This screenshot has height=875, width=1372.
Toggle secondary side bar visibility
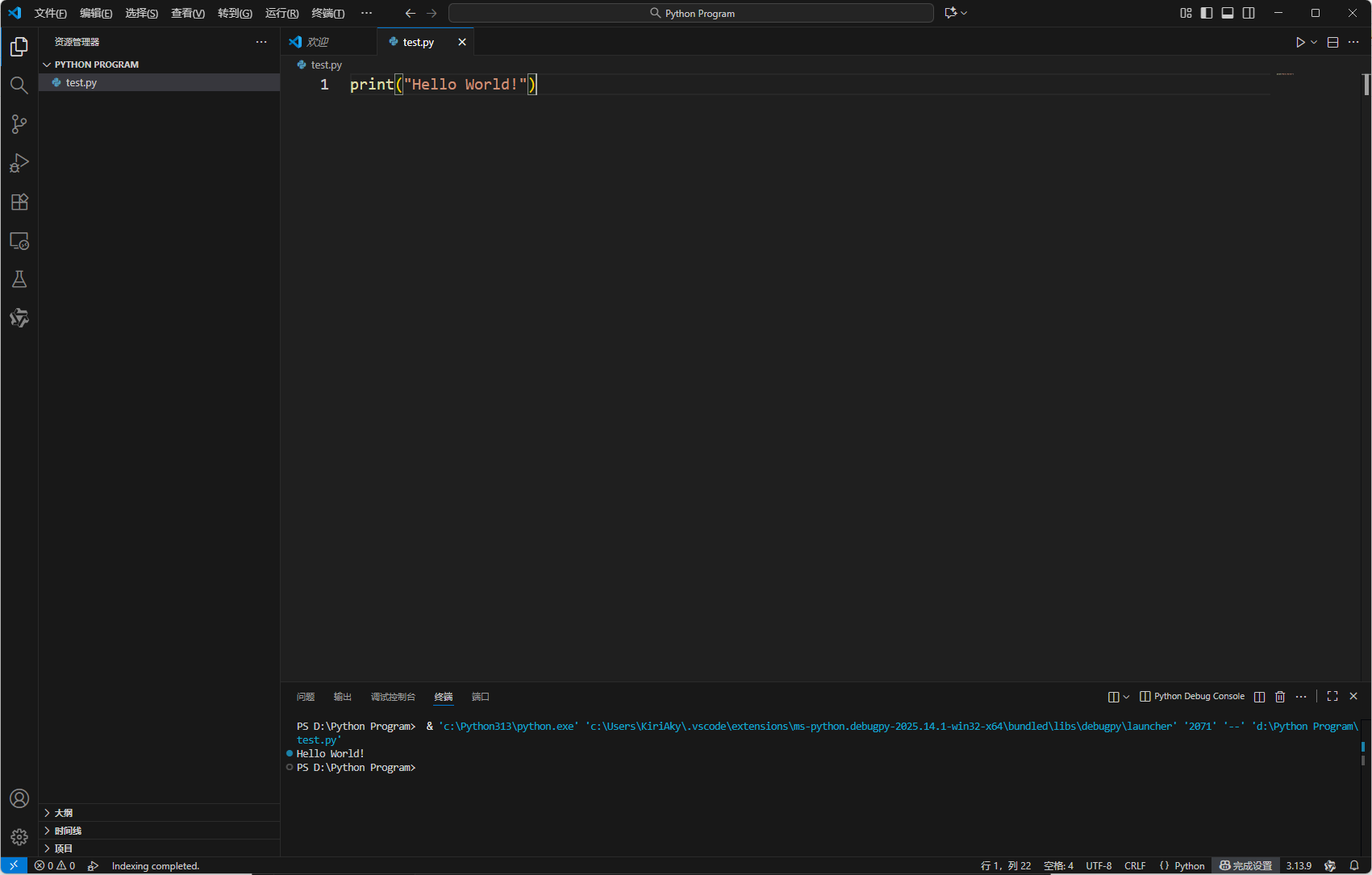point(1249,13)
